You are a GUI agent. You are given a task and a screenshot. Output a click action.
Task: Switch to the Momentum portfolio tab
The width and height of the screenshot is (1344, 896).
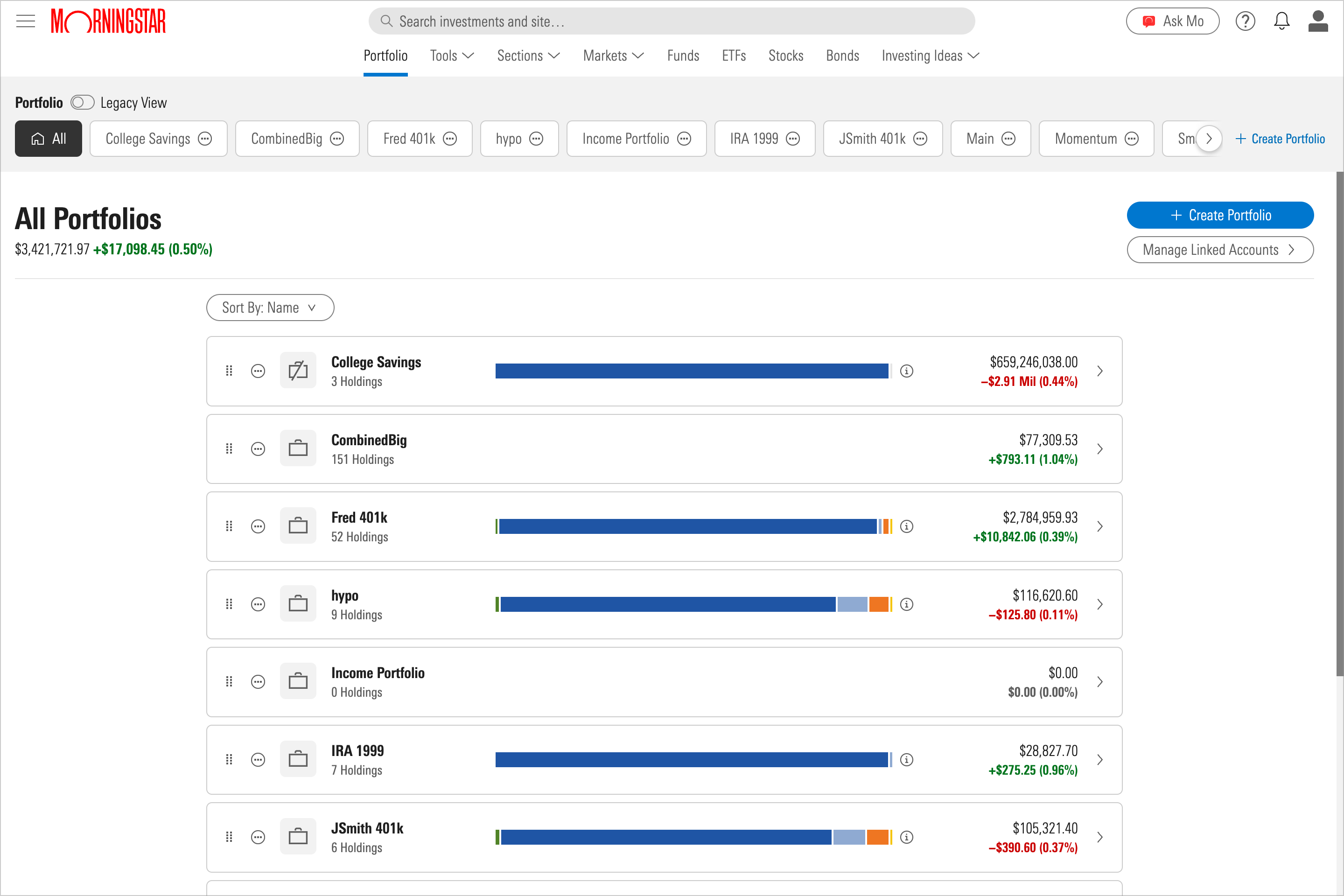click(x=1085, y=139)
